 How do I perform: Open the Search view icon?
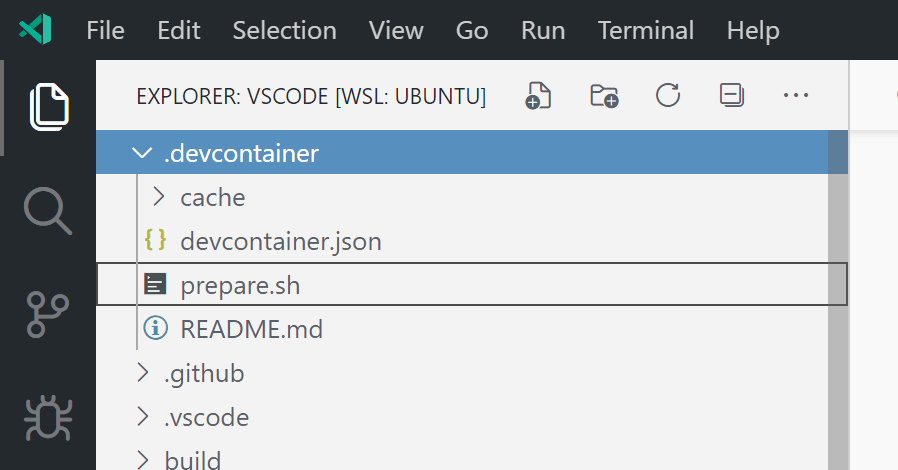pos(48,211)
